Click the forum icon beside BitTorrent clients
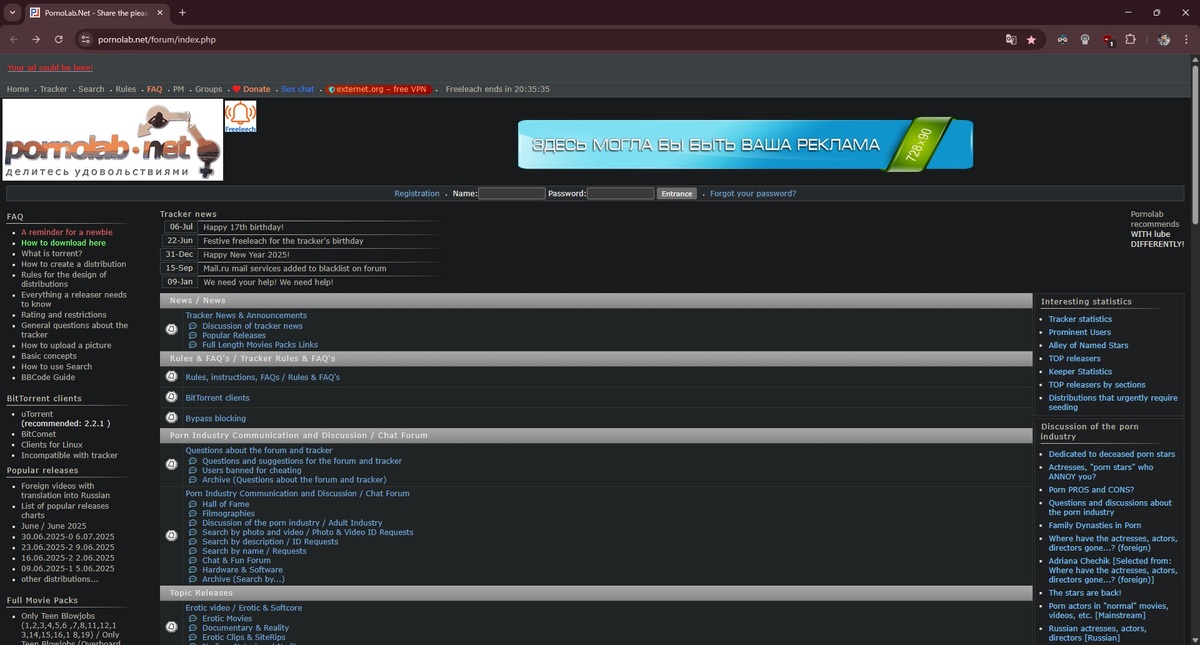1200x645 pixels. pos(172,398)
